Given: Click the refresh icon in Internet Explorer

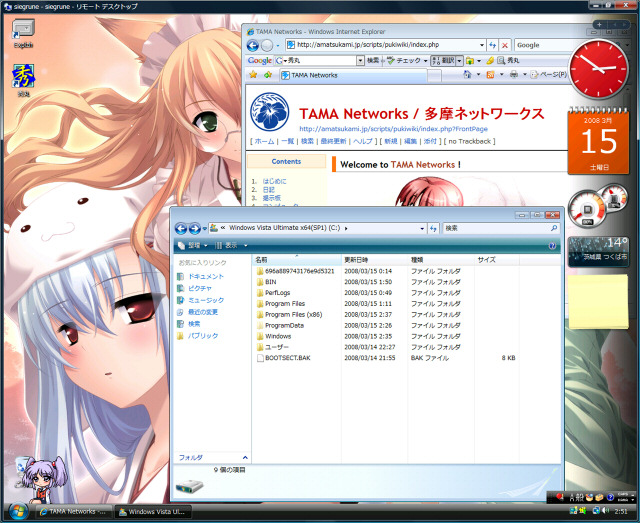Looking at the screenshot, I should click(492, 45).
